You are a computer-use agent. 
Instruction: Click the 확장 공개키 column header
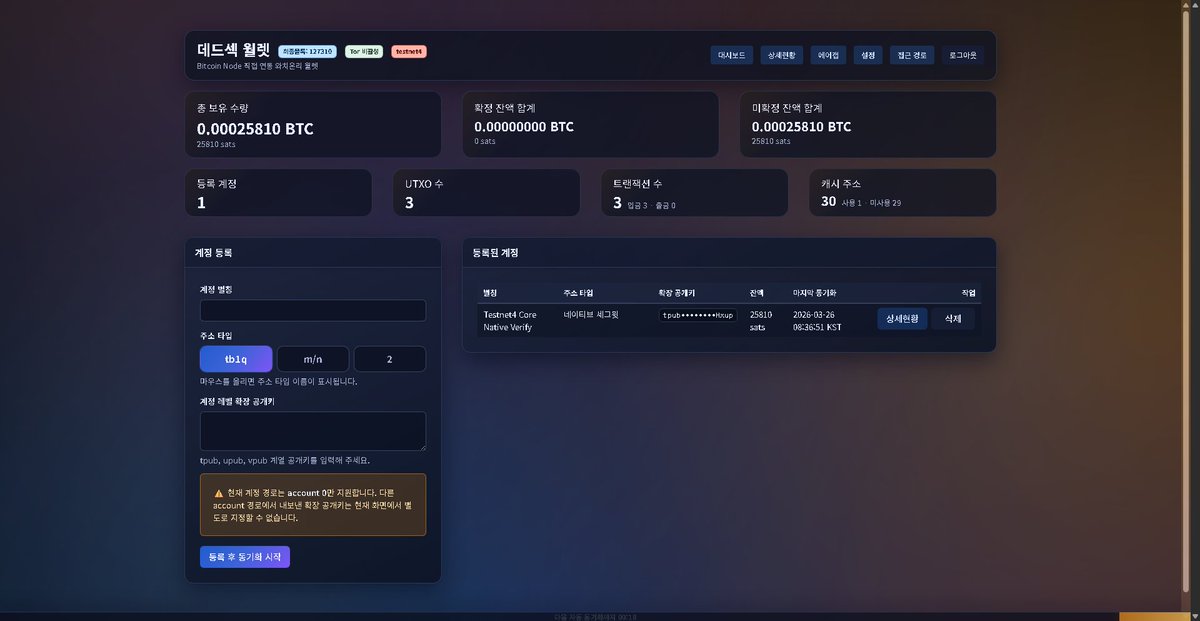click(676, 293)
